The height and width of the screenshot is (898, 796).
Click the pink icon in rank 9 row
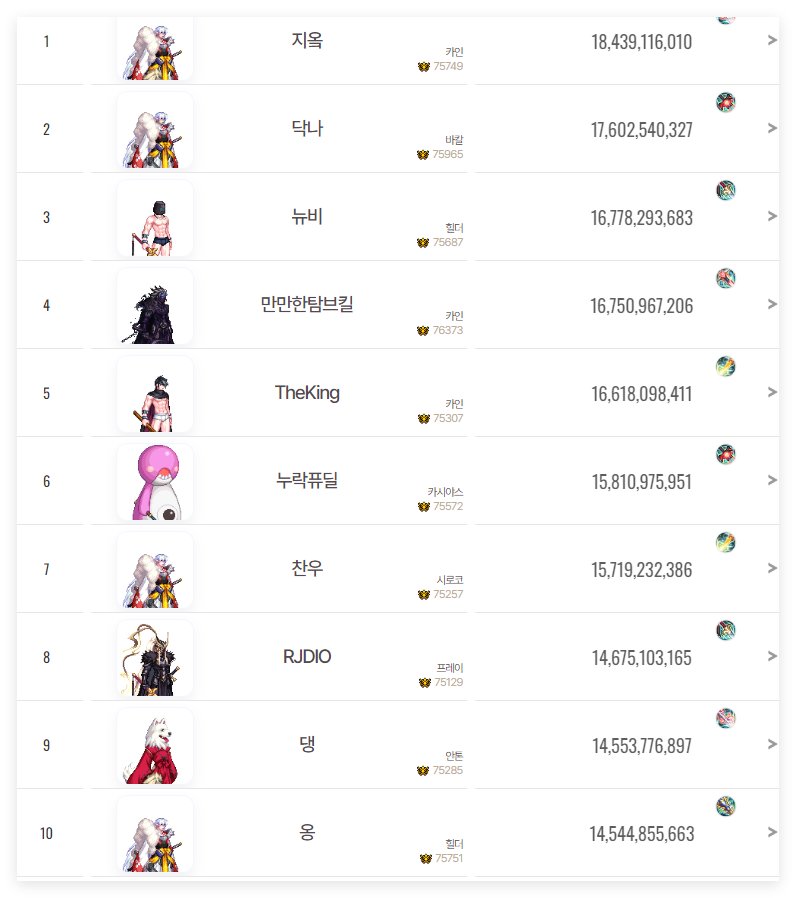tap(726, 718)
